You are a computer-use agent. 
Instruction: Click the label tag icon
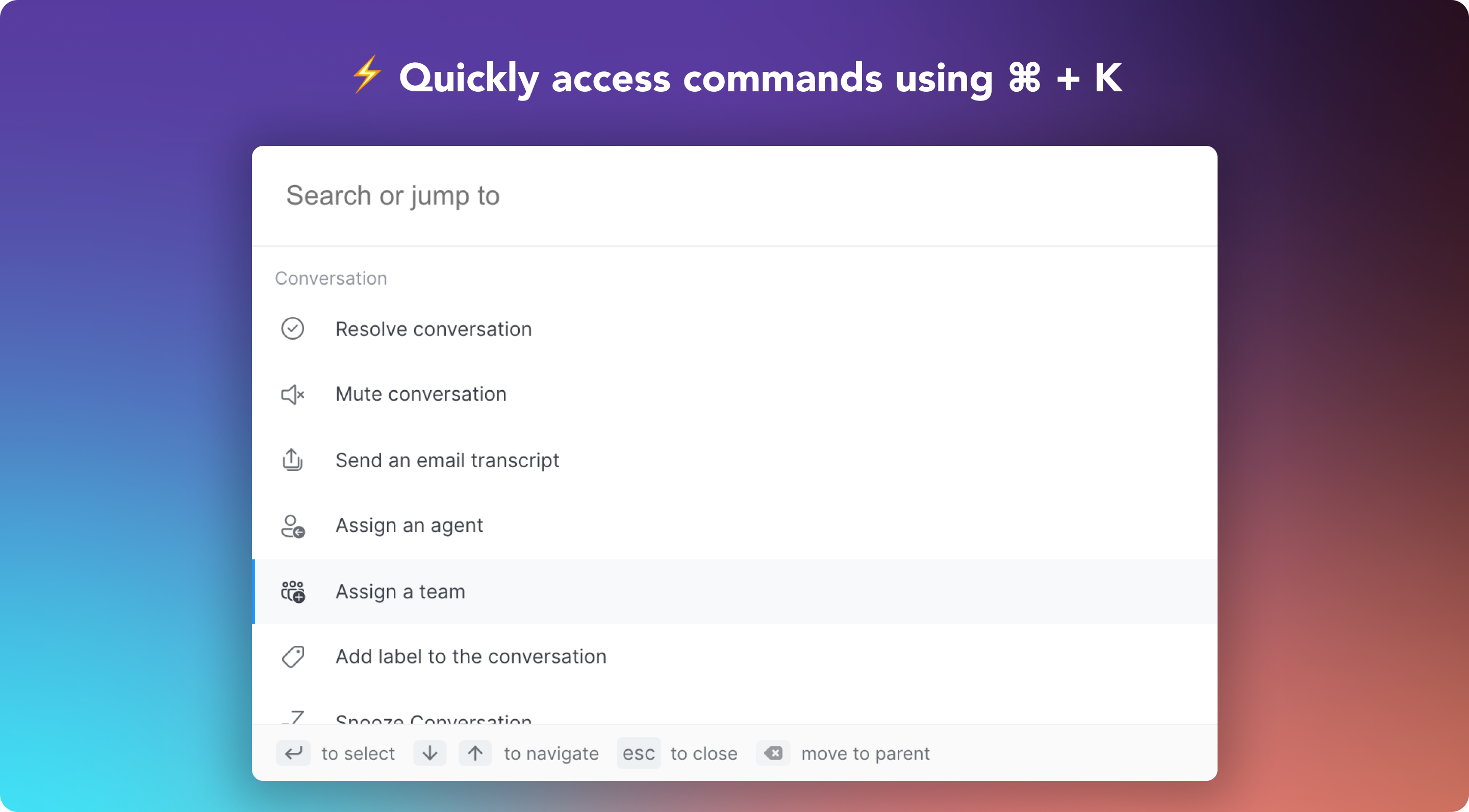tap(293, 657)
